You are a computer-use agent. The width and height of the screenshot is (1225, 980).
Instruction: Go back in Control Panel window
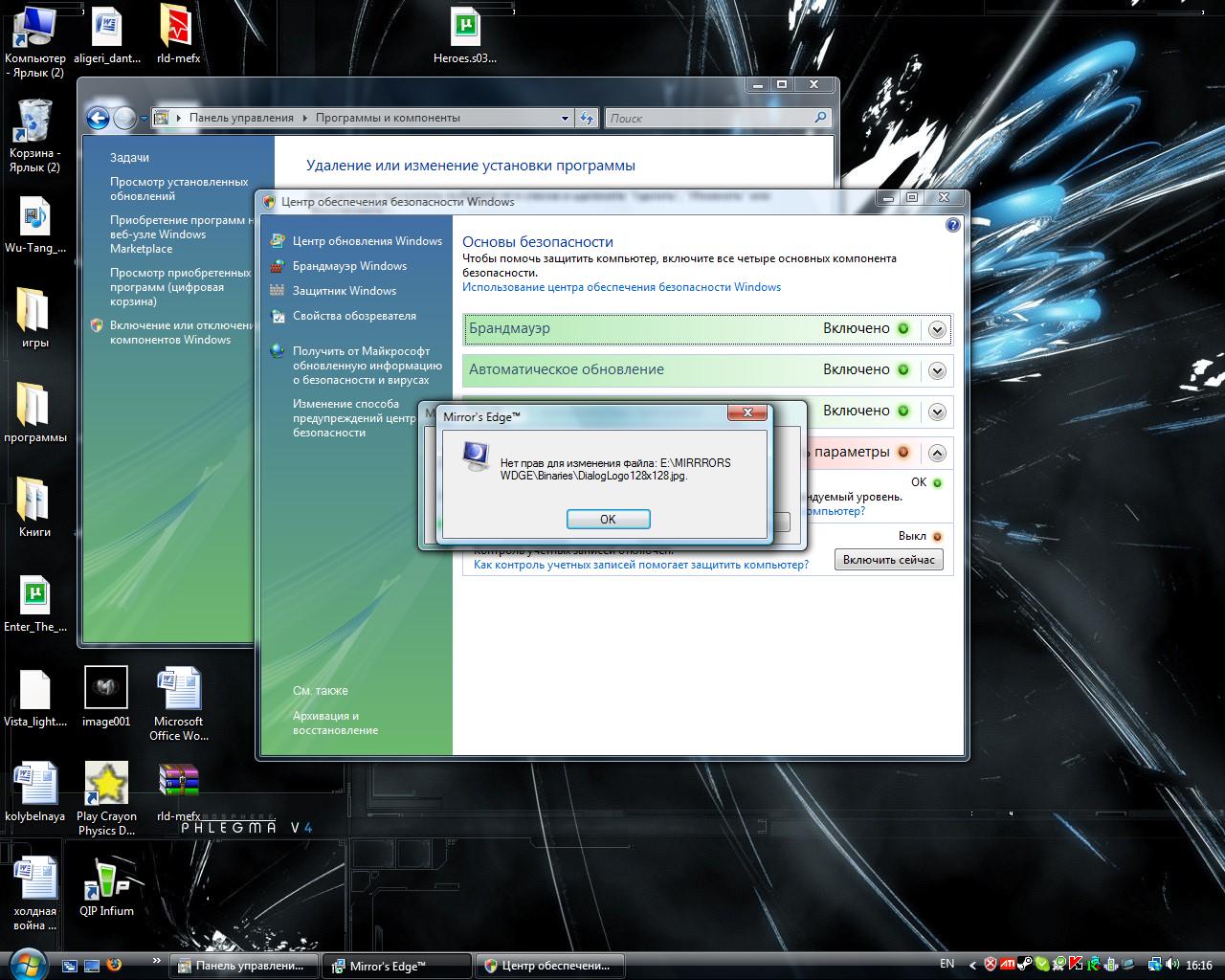[x=98, y=119]
